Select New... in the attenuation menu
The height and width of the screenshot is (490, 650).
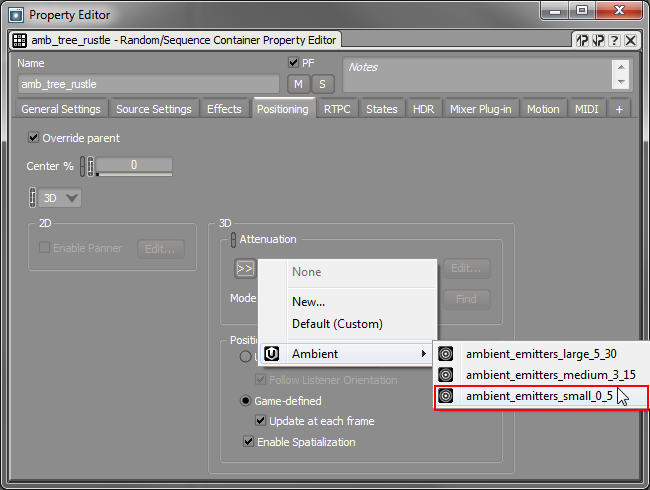(x=308, y=301)
